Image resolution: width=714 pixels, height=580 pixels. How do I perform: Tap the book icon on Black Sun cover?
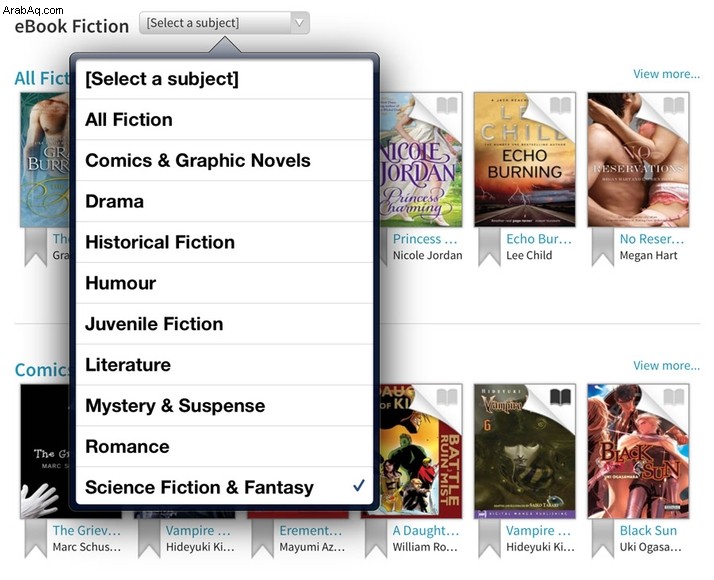click(x=673, y=397)
